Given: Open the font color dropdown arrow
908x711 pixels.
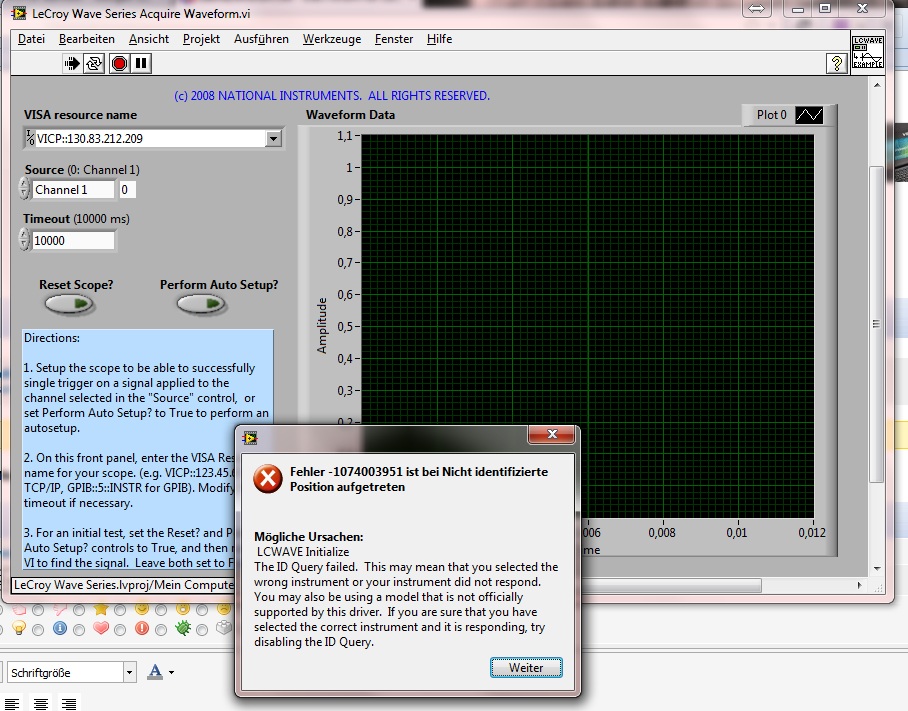Looking at the screenshot, I should click(x=171, y=673).
